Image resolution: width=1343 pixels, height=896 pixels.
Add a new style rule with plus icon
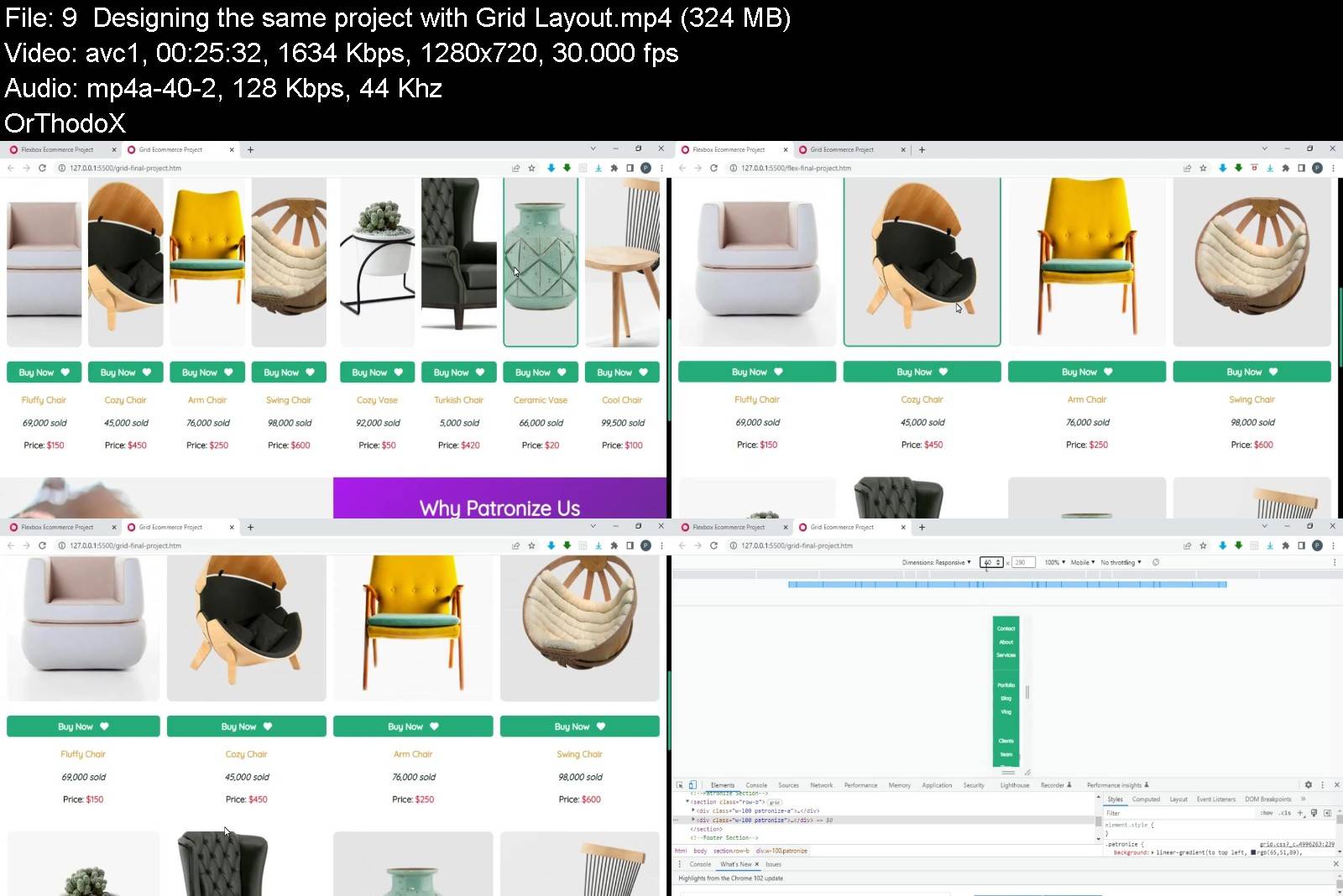click(1300, 813)
